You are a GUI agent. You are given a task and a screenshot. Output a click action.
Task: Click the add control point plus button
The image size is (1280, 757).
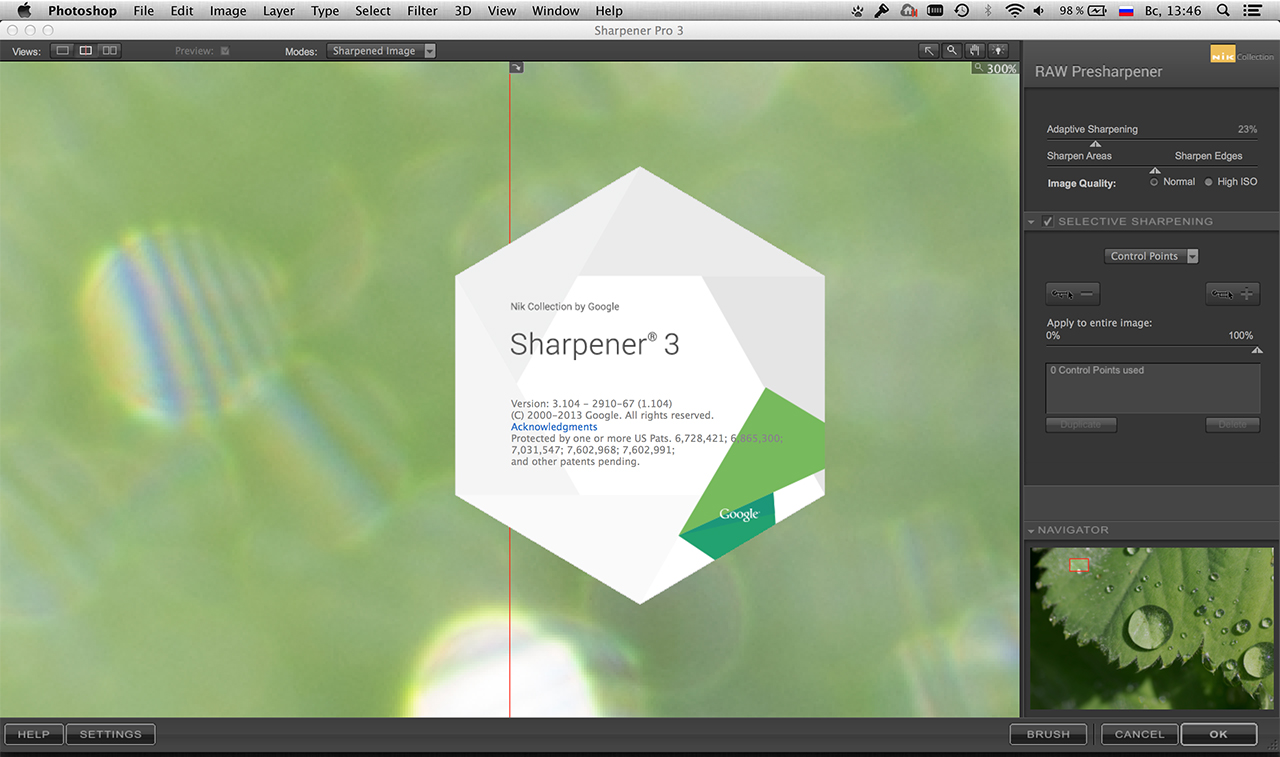click(x=1233, y=294)
